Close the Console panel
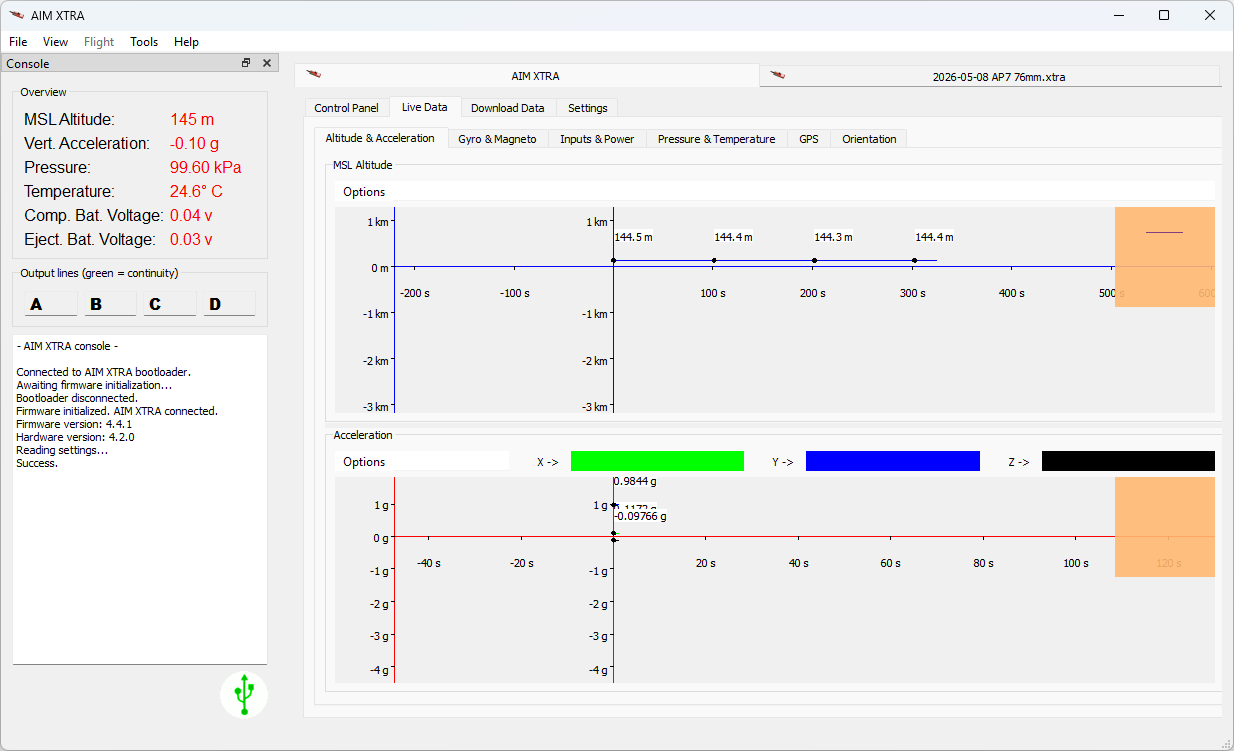Viewport: 1234px width, 751px height. [267, 63]
